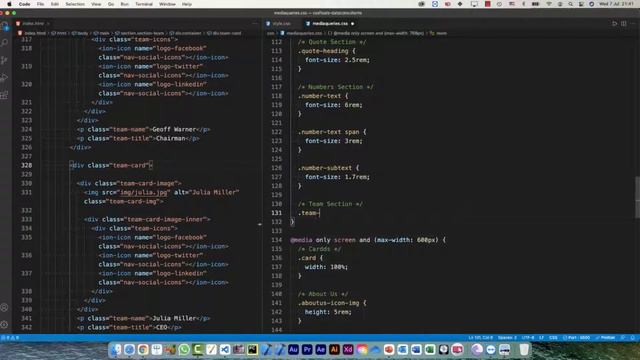Open the right editor's More Actions menu
The image size is (640, 360).
[x=633, y=24]
